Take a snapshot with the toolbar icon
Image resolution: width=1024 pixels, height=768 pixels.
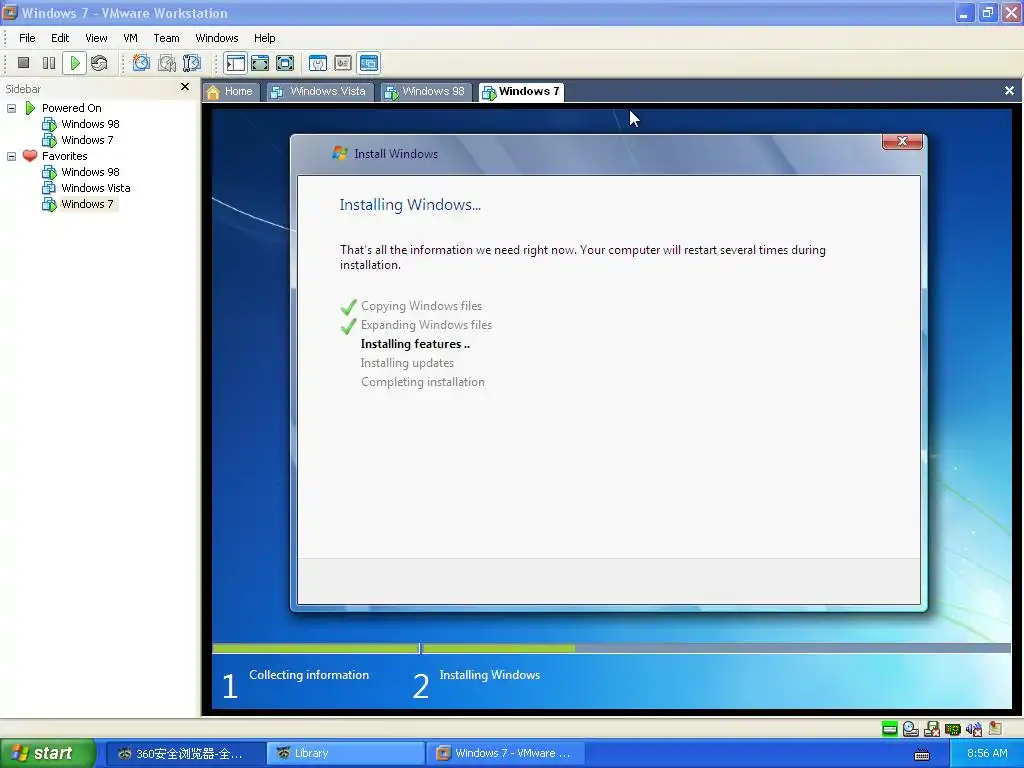click(141, 63)
